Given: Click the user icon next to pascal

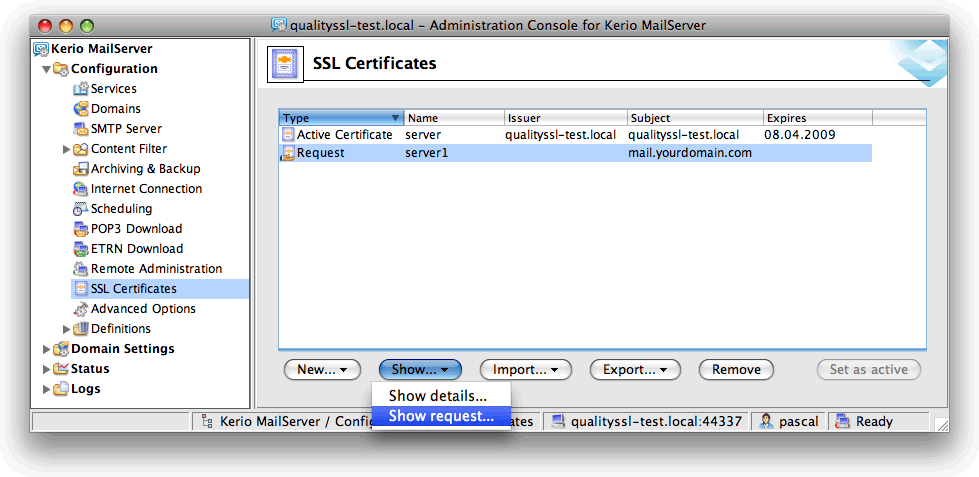Looking at the screenshot, I should click(766, 421).
